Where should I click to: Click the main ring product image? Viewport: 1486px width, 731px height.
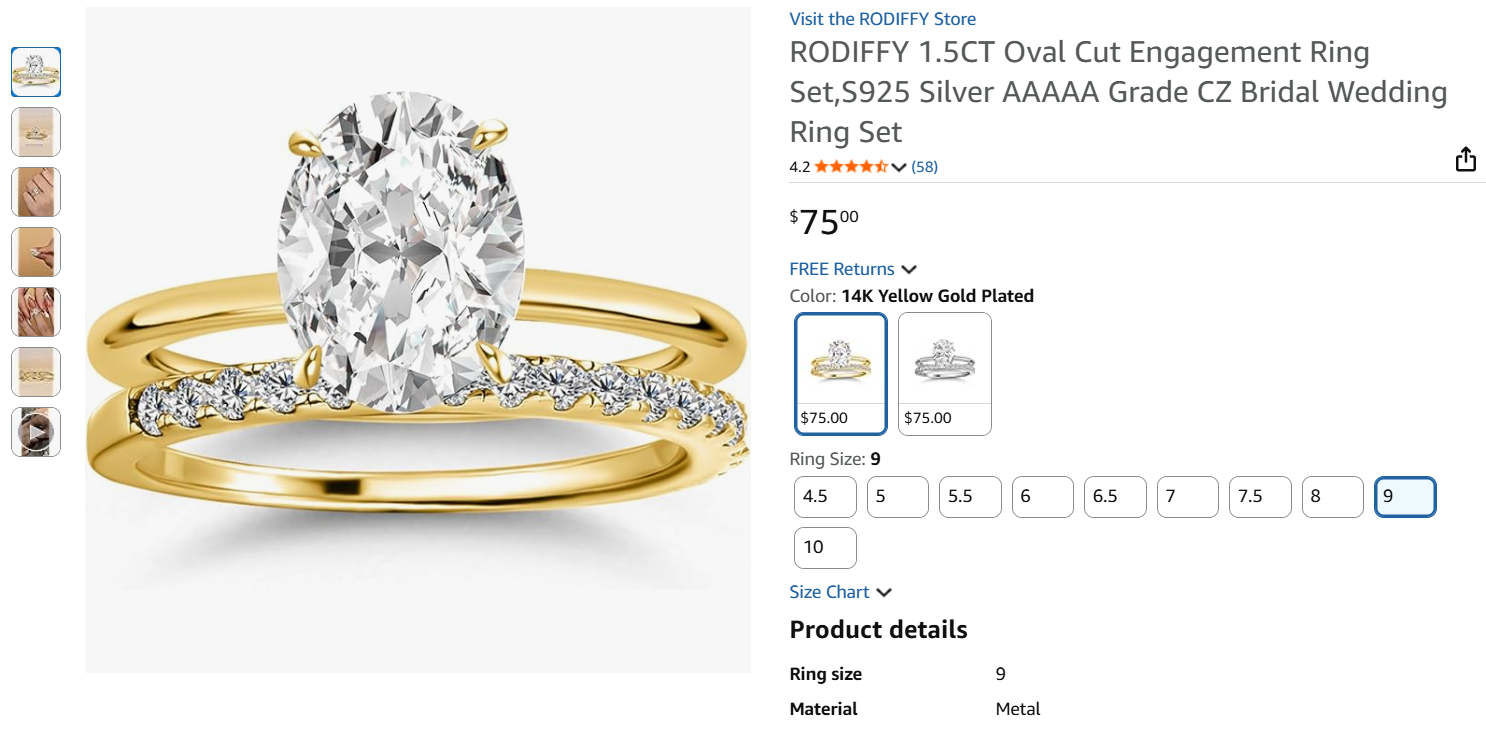click(417, 340)
